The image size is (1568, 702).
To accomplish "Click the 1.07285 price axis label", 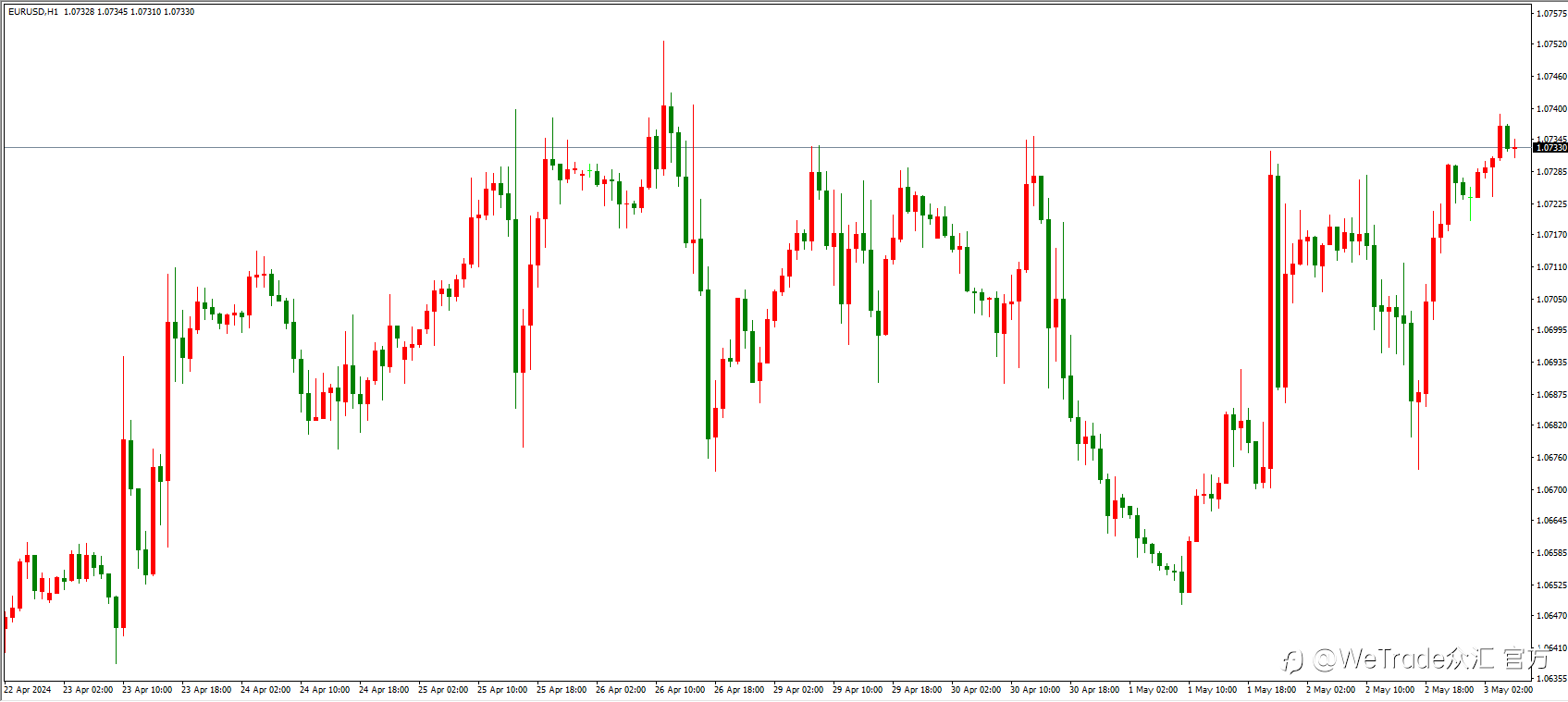I will (x=1551, y=172).
